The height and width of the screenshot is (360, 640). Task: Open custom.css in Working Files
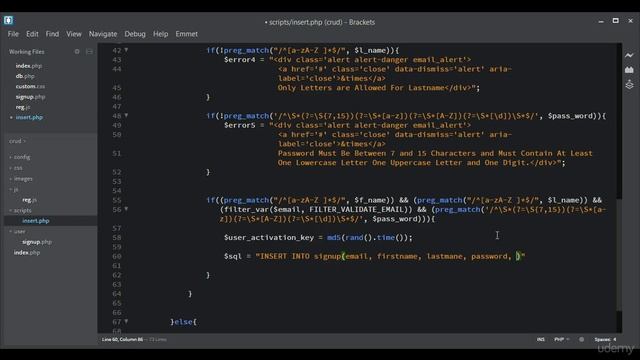coord(30,87)
